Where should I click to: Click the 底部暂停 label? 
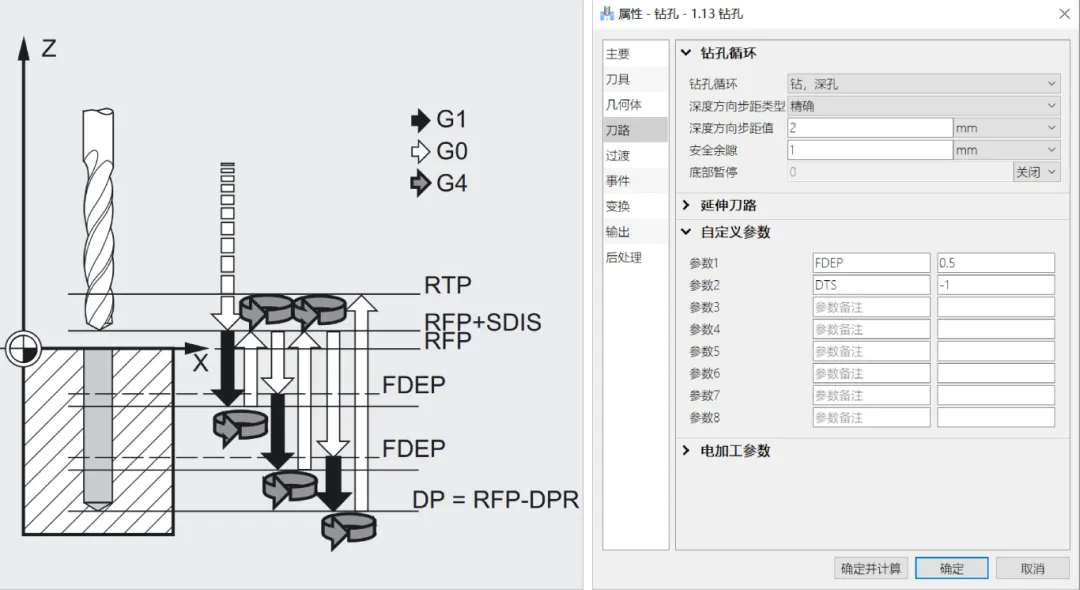point(713,172)
